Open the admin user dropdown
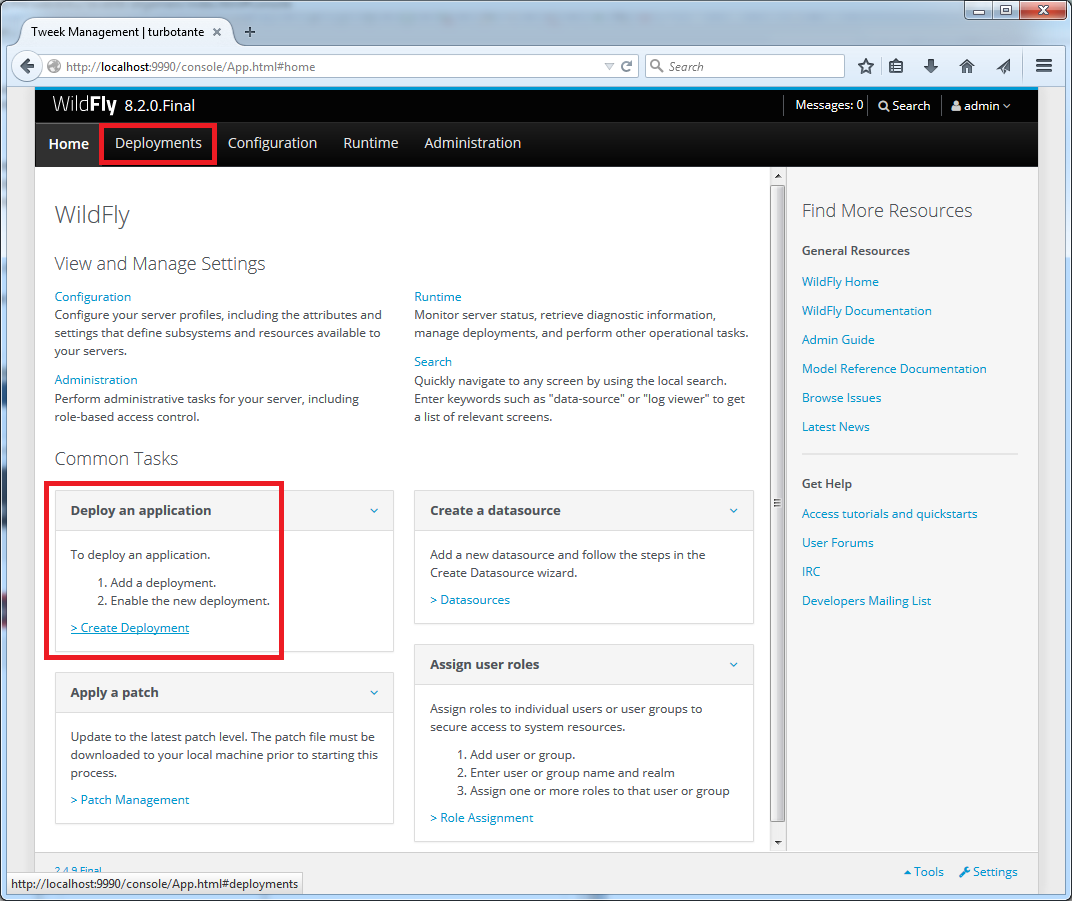The width and height of the screenshot is (1072, 901). (980, 105)
